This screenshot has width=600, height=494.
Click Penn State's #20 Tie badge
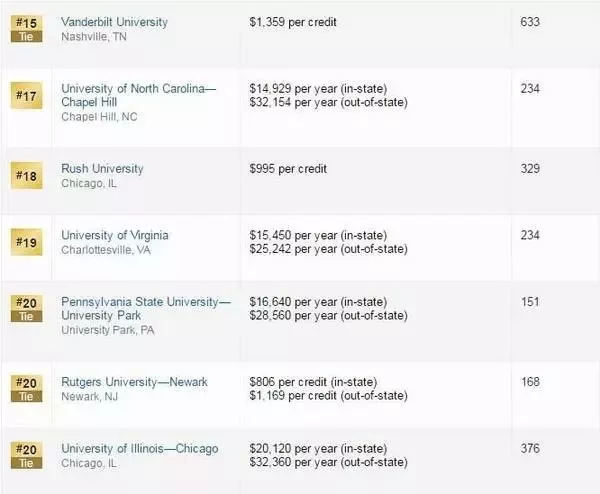[x=26, y=309]
